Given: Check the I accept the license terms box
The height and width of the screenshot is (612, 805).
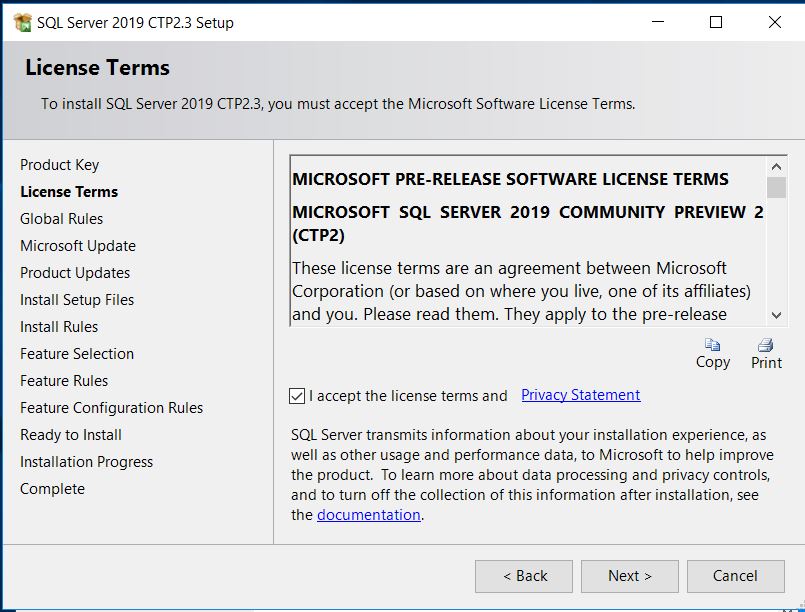Looking at the screenshot, I should (x=296, y=396).
